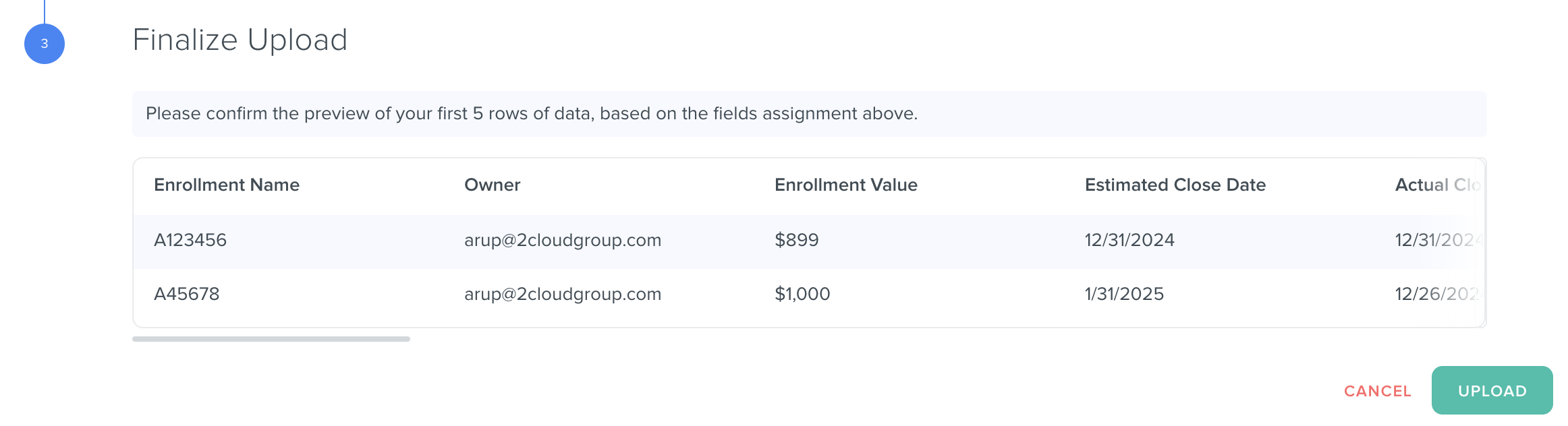Screen dimensions: 1568x426
Task: Cancel the upload
Action: point(1377,391)
